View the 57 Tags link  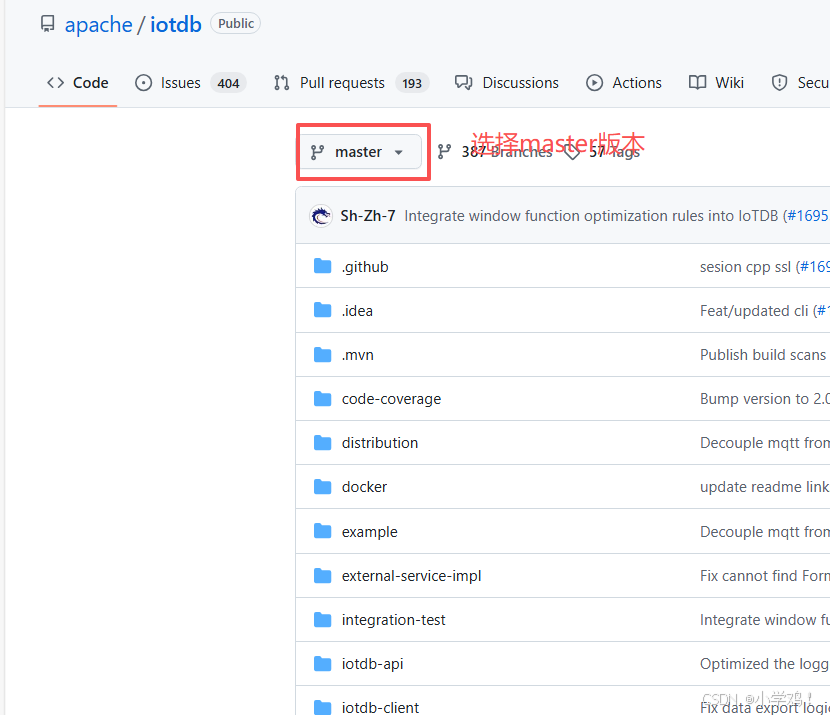[x=614, y=152]
